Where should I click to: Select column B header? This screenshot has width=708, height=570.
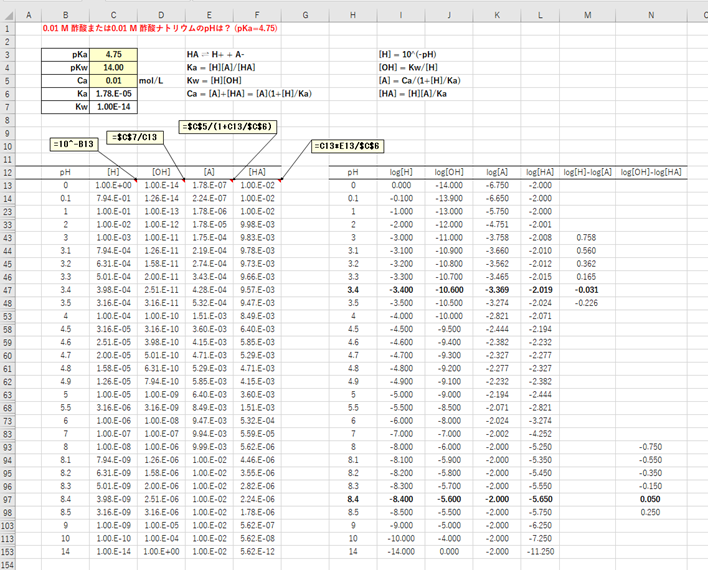coord(65,15)
